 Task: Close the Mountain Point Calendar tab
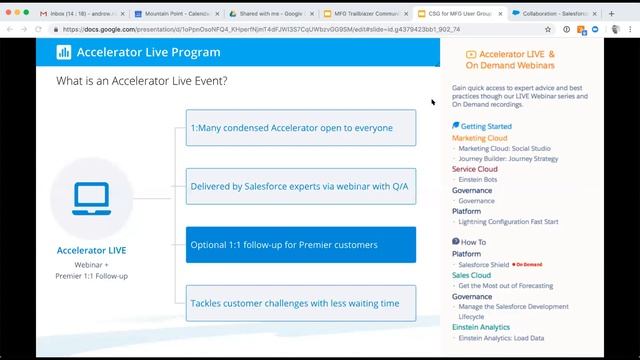(217, 13)
